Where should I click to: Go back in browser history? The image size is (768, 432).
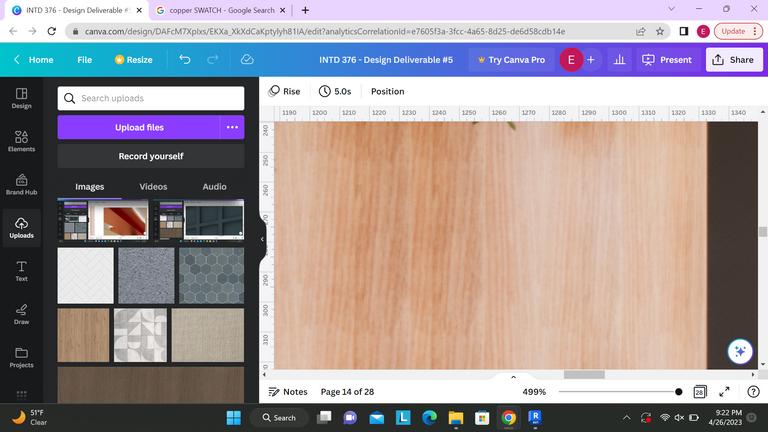[x=13, y=31]
